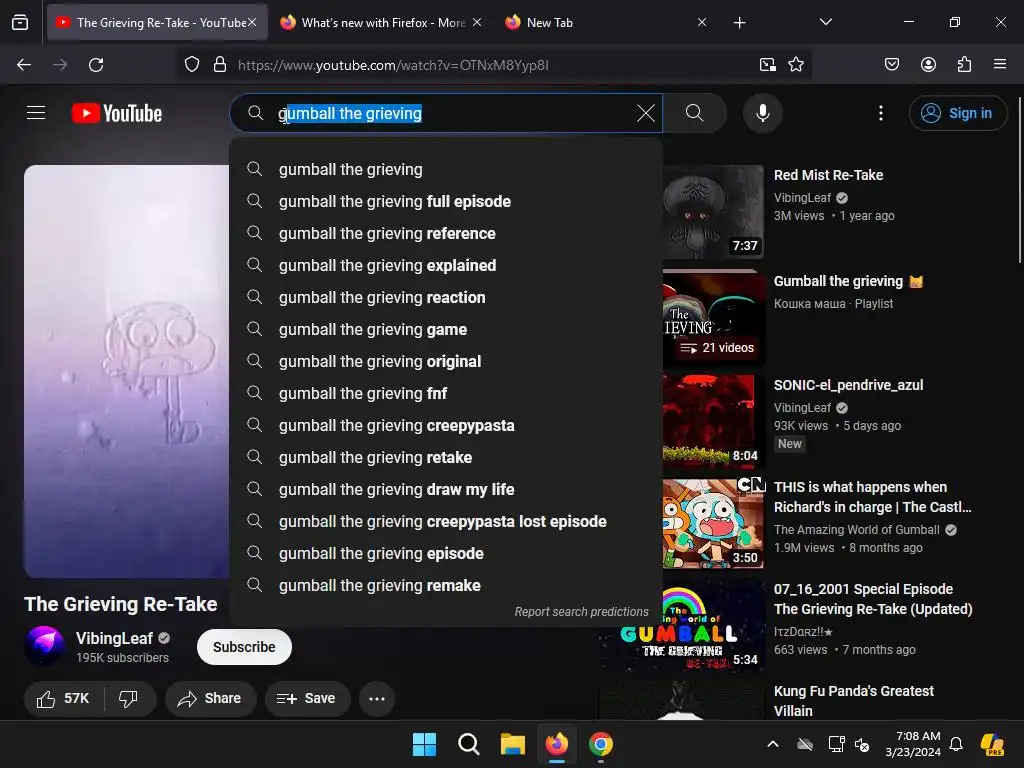Image resolution: width=1024 pixels, height=768 pixels.
Task: Click the URL address bar
Action: (x=494, y=65)
